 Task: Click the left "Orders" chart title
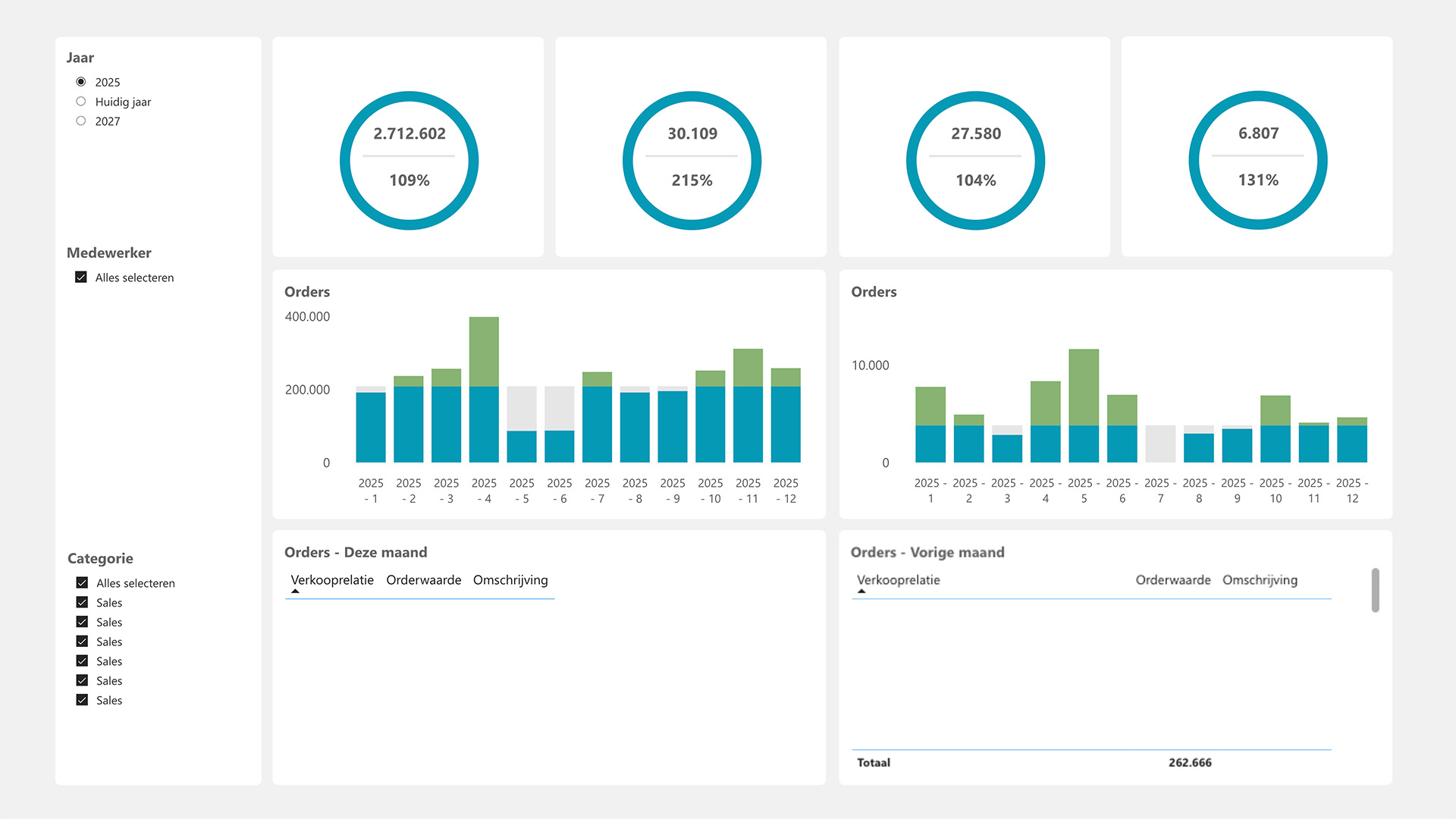click(x=306, y=292)
